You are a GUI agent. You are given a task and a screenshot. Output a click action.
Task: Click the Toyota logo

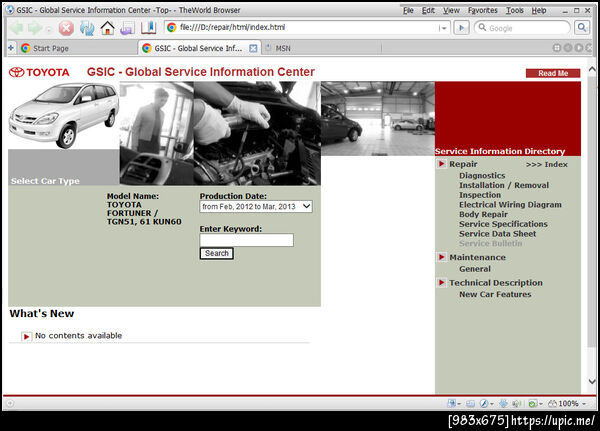point(39,72)
